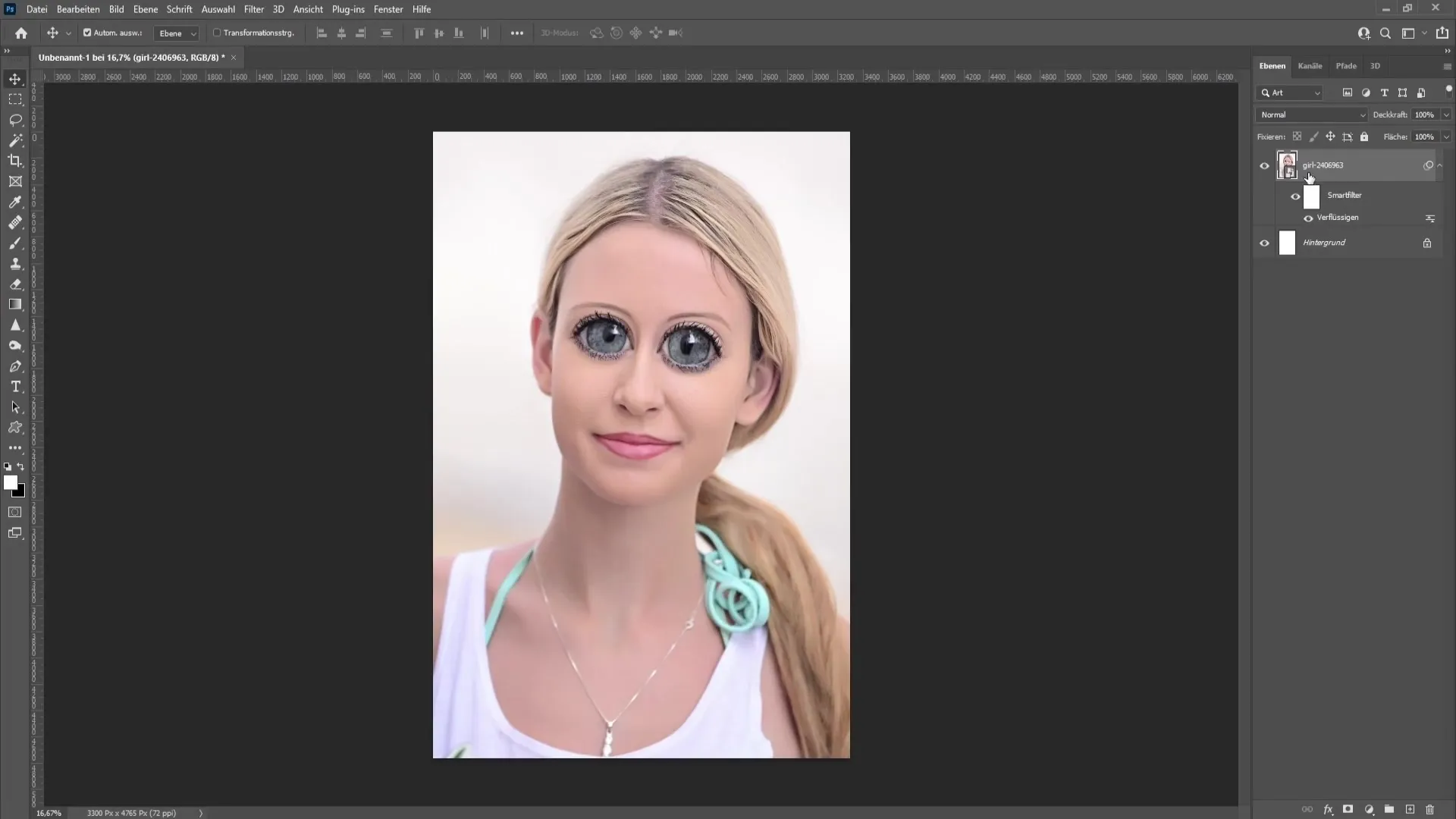This screenshot has height=819, width=1456.
Task: Open the blending mode dropdown Normal
Action: [1311, 113]
